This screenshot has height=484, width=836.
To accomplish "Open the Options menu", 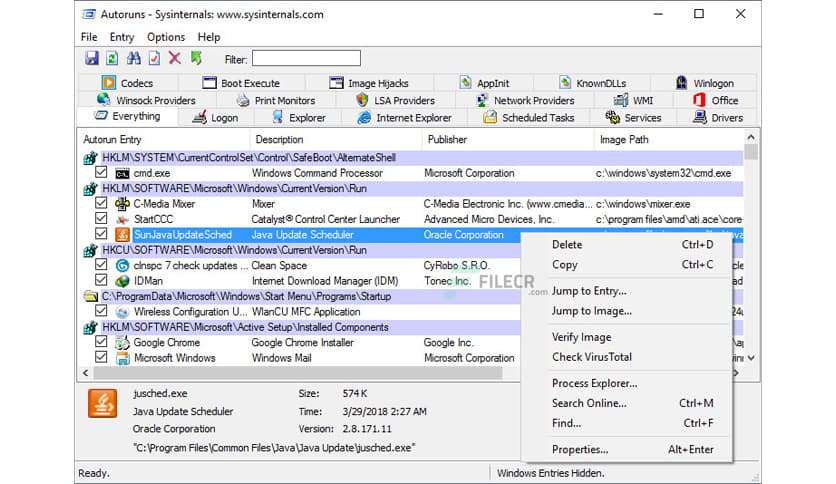I will pyautogui.click(x=166, y=37).
